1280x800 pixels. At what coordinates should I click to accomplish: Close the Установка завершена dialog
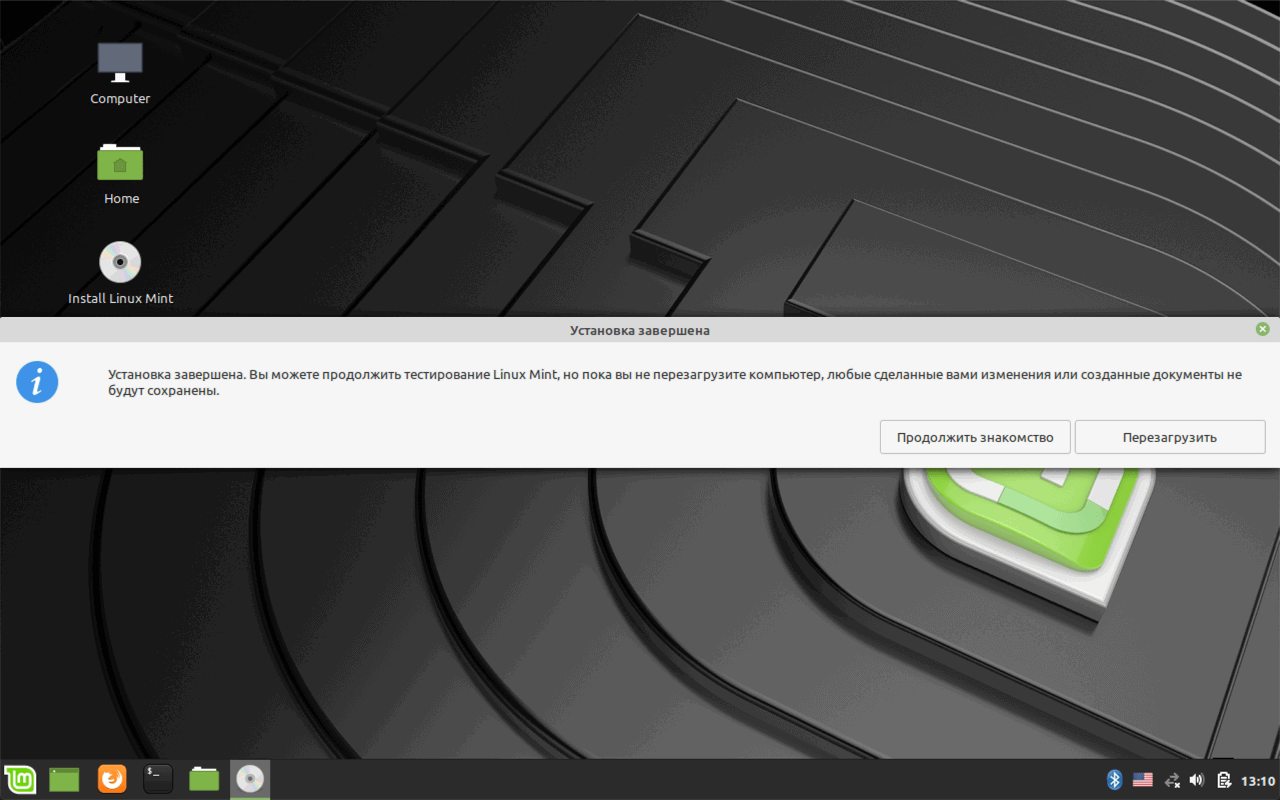[x=1262, y=329]
